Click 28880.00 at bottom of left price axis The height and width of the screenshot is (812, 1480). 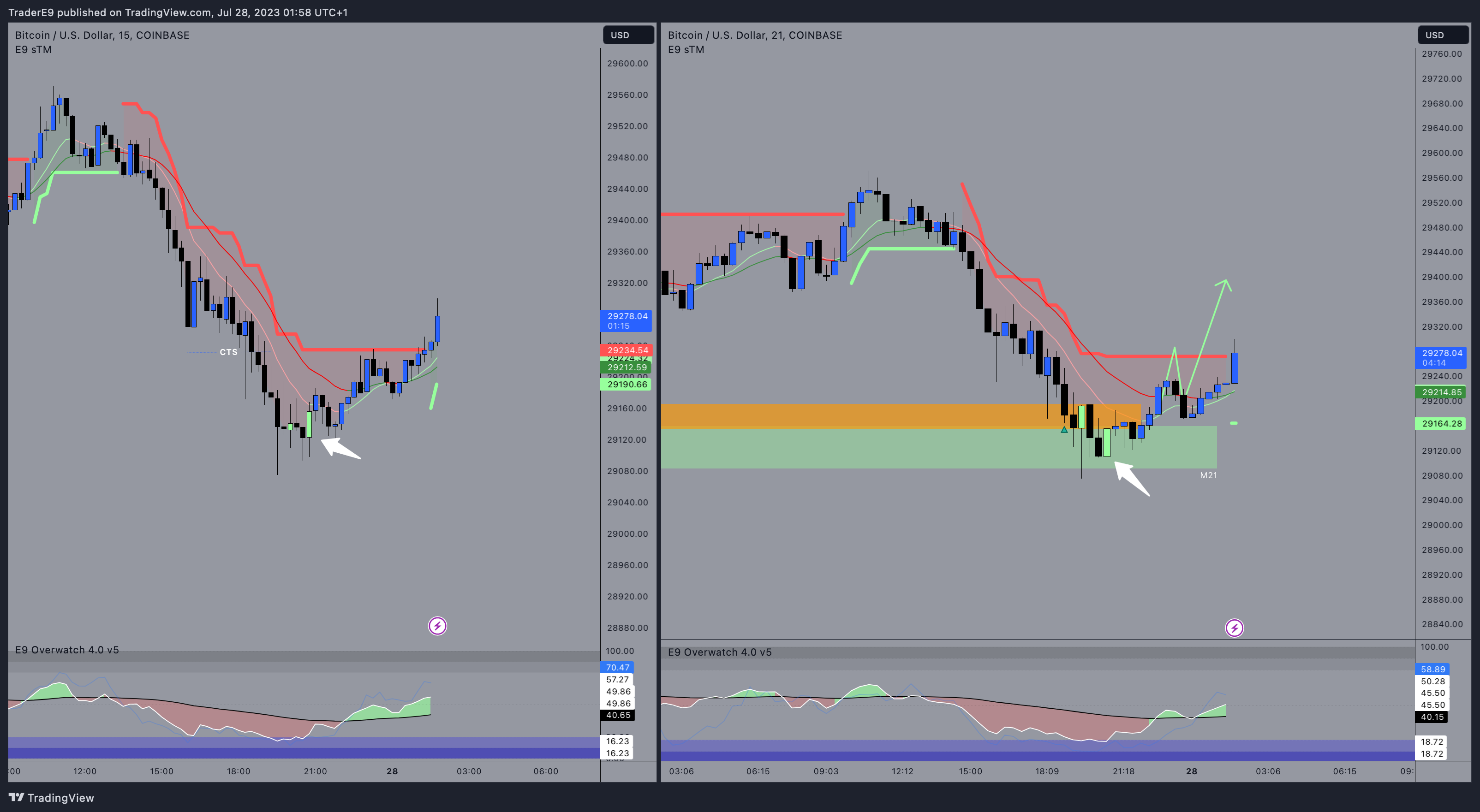(x=627, y=628)
